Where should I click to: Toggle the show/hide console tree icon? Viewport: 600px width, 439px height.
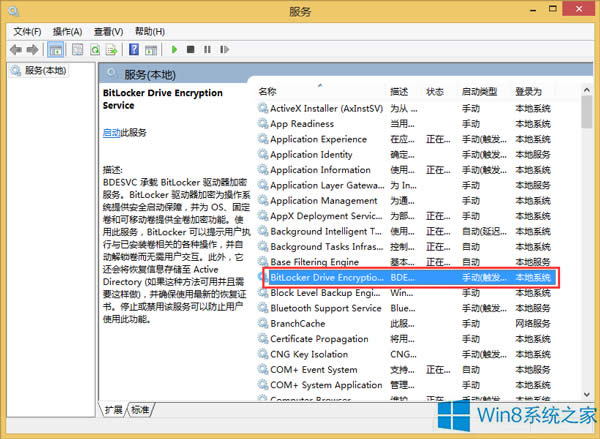pyautogui.click(x=55, y=50)
